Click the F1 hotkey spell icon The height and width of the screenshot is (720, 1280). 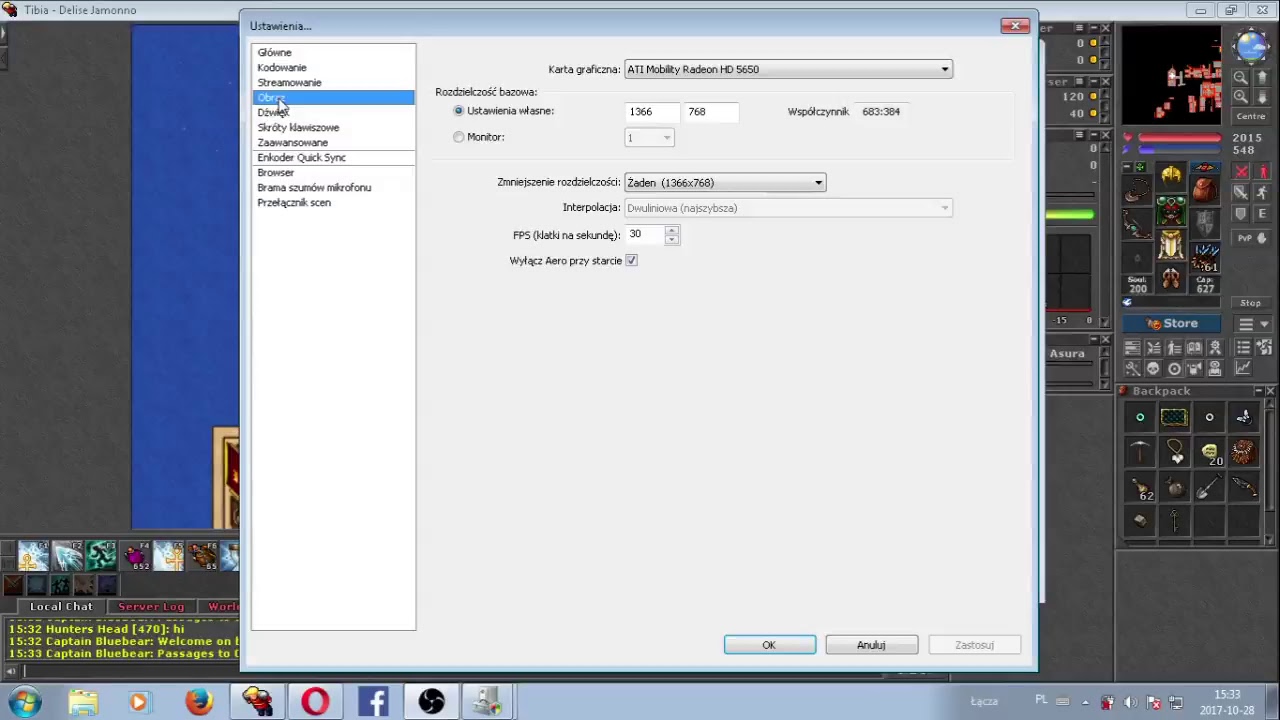33,556
